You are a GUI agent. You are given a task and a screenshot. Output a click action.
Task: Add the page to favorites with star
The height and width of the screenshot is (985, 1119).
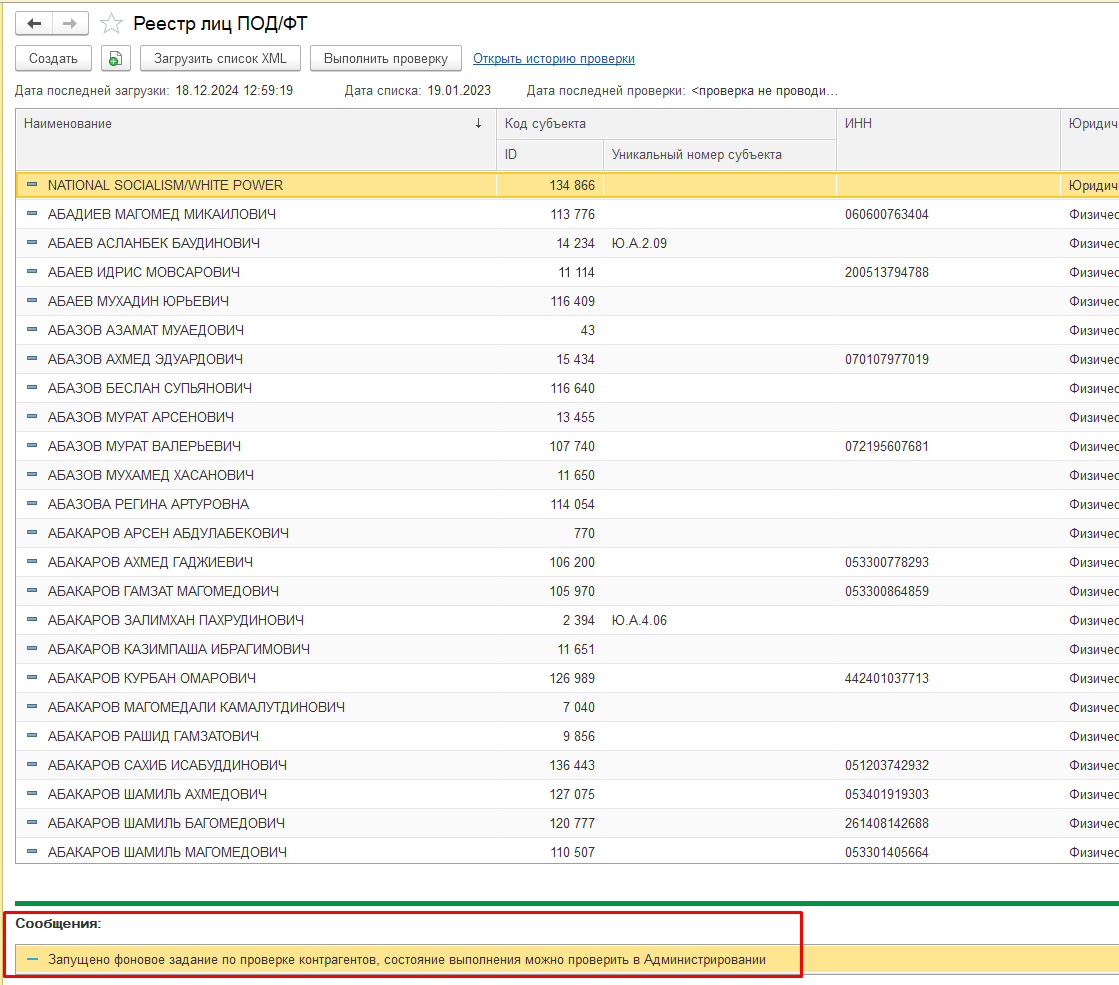pos(111,24)
